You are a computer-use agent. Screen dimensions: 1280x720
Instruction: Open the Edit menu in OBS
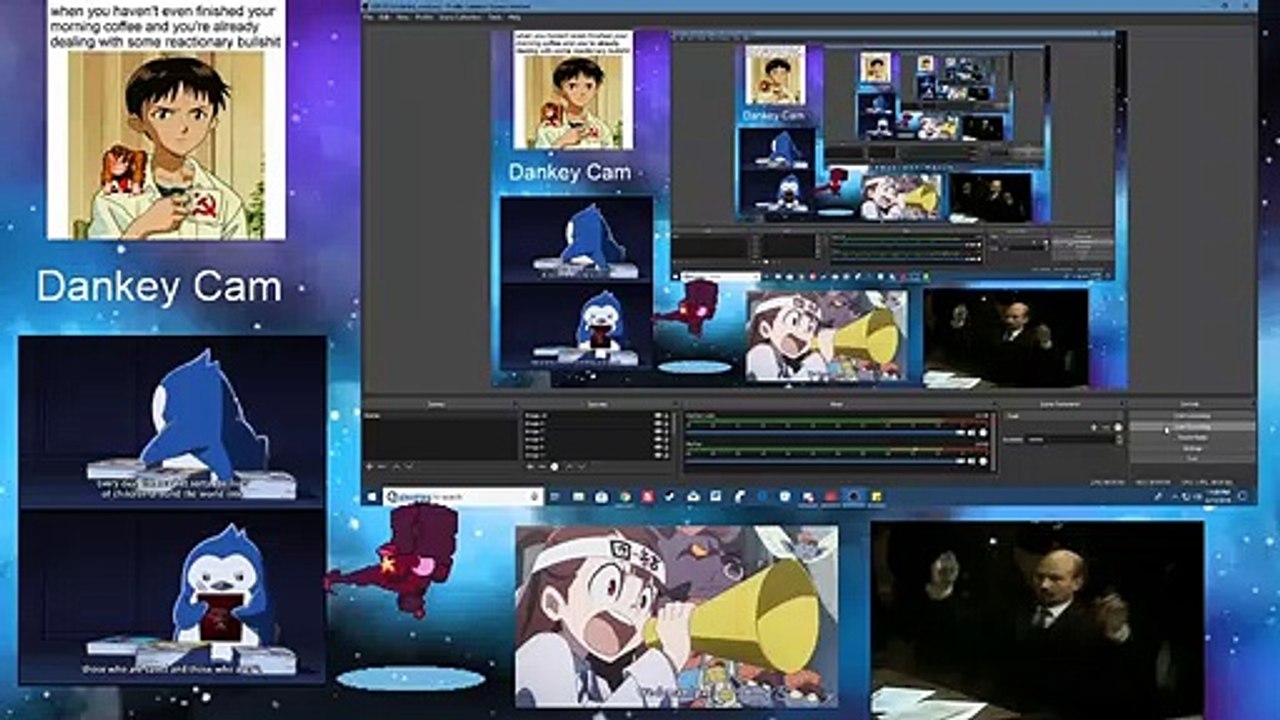coord(385,17)
